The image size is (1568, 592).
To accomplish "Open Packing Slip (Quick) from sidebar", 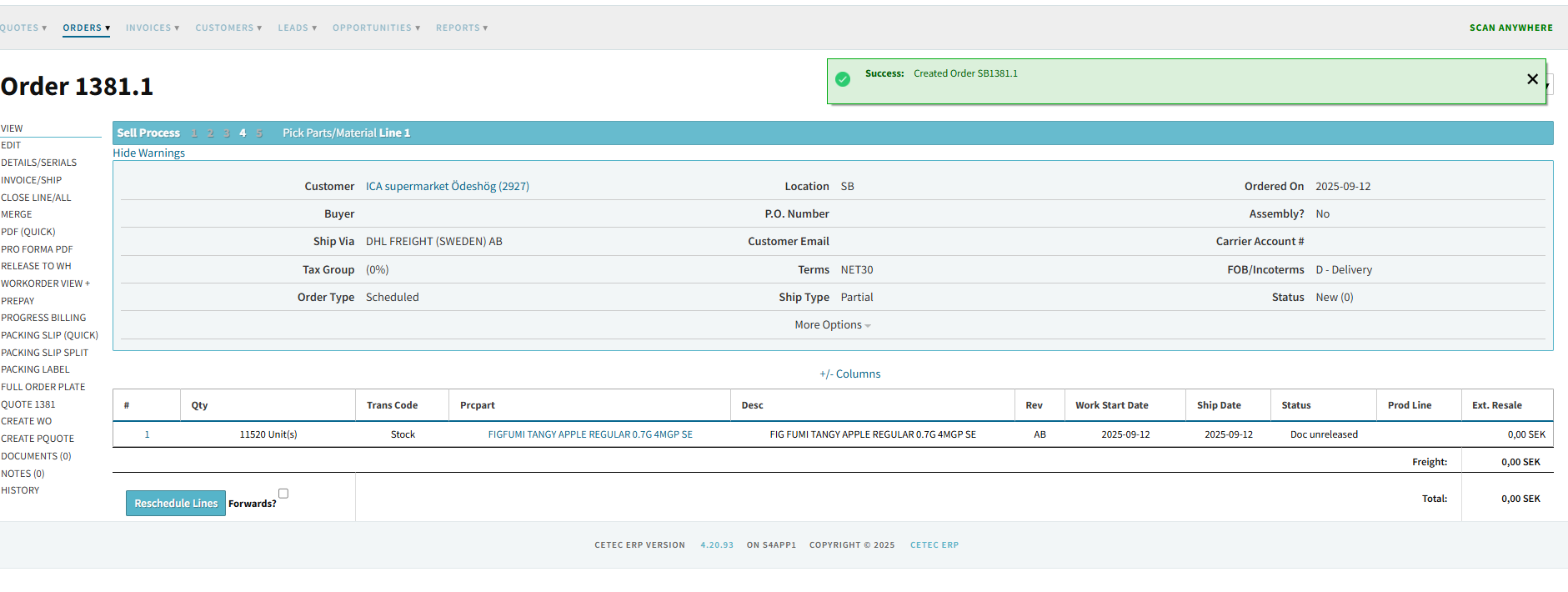I will tap(49, 335).
